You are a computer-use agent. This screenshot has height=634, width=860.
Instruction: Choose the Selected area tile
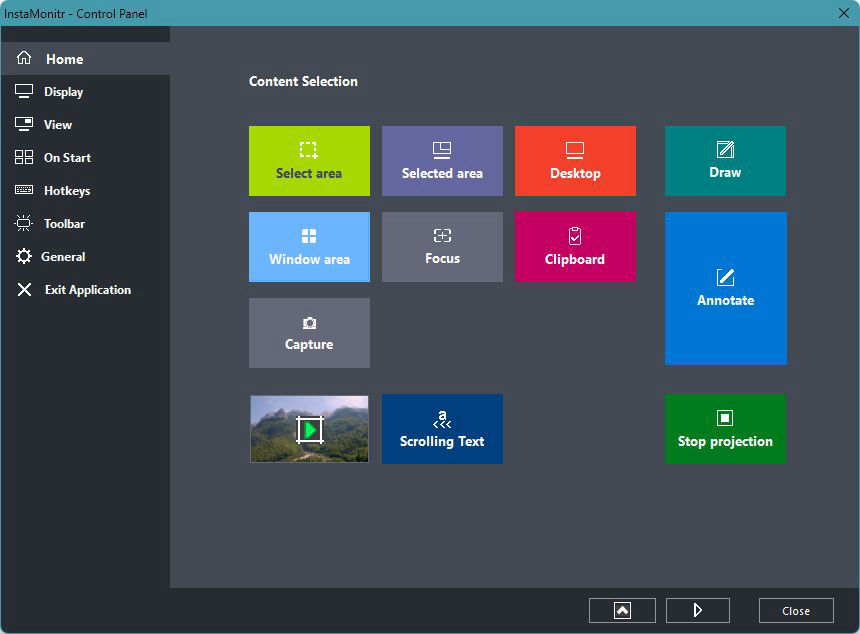pyautogui.click(x=442, y=161)
